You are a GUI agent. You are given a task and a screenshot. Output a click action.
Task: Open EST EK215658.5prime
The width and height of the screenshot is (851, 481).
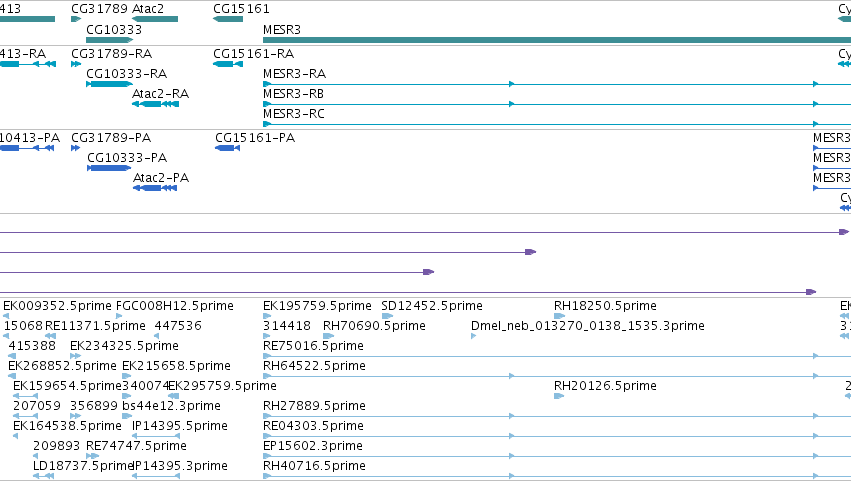click(176, 366)
